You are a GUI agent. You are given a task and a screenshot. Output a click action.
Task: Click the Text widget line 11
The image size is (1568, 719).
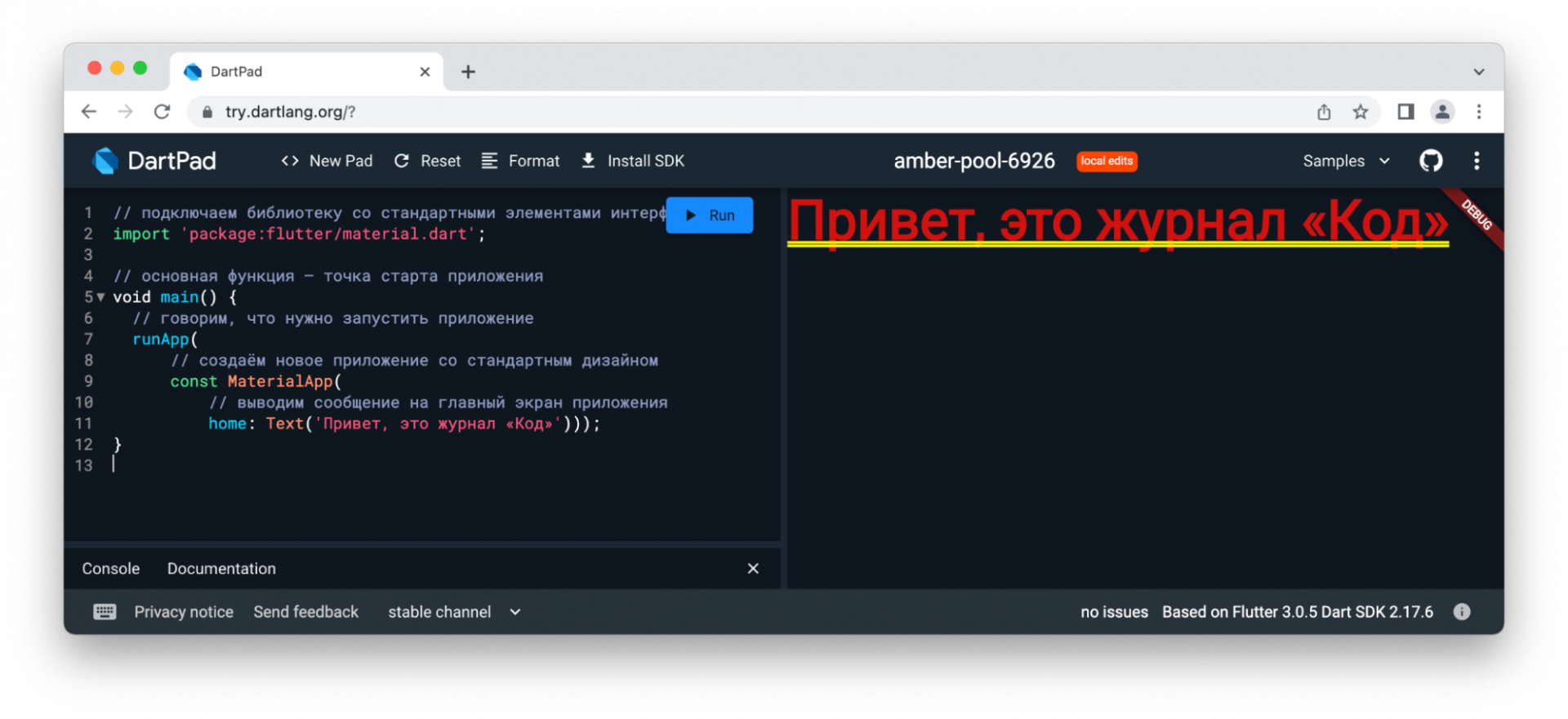[x=285, y=424]
